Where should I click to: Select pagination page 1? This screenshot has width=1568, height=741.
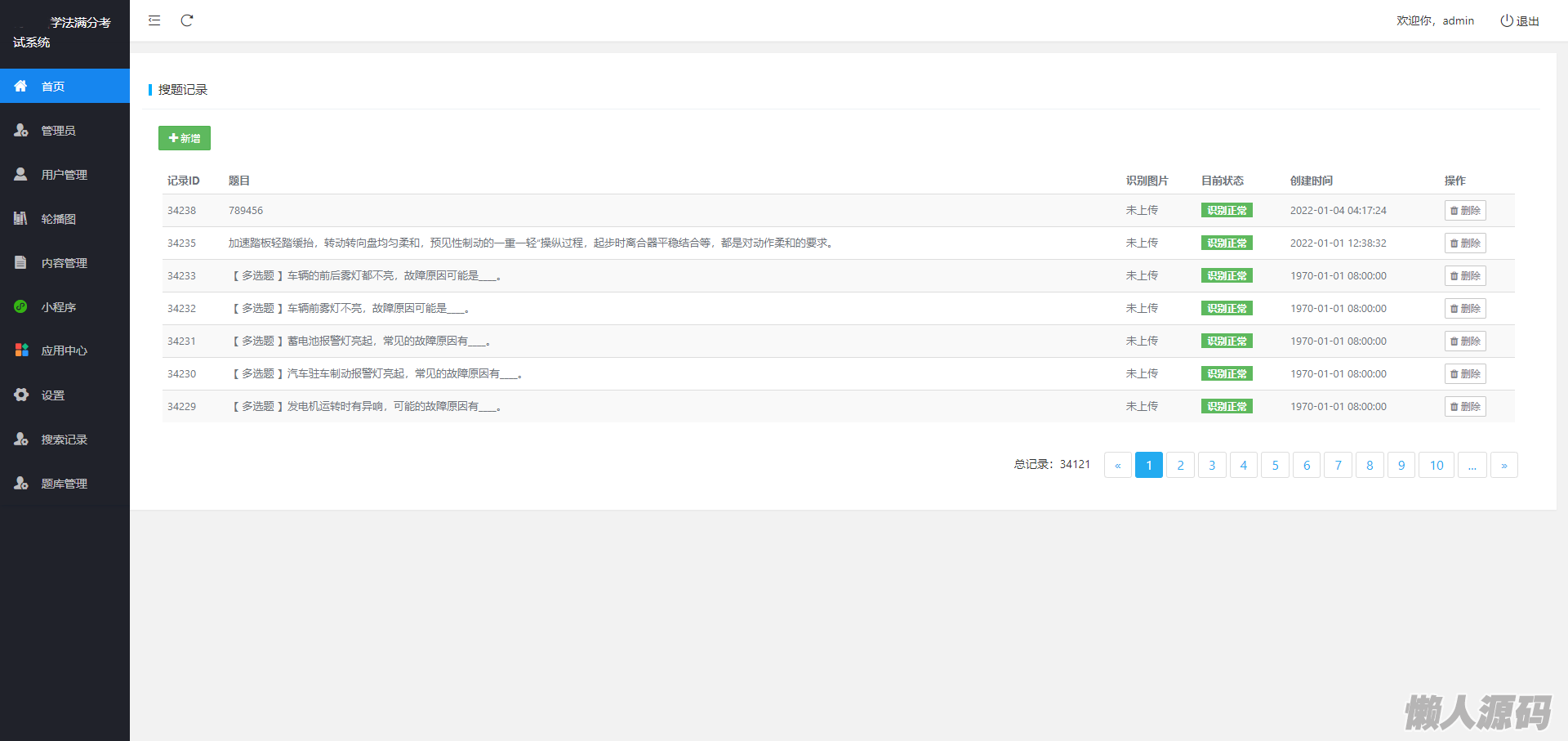pyautogui.click(x=1149, y=465)
